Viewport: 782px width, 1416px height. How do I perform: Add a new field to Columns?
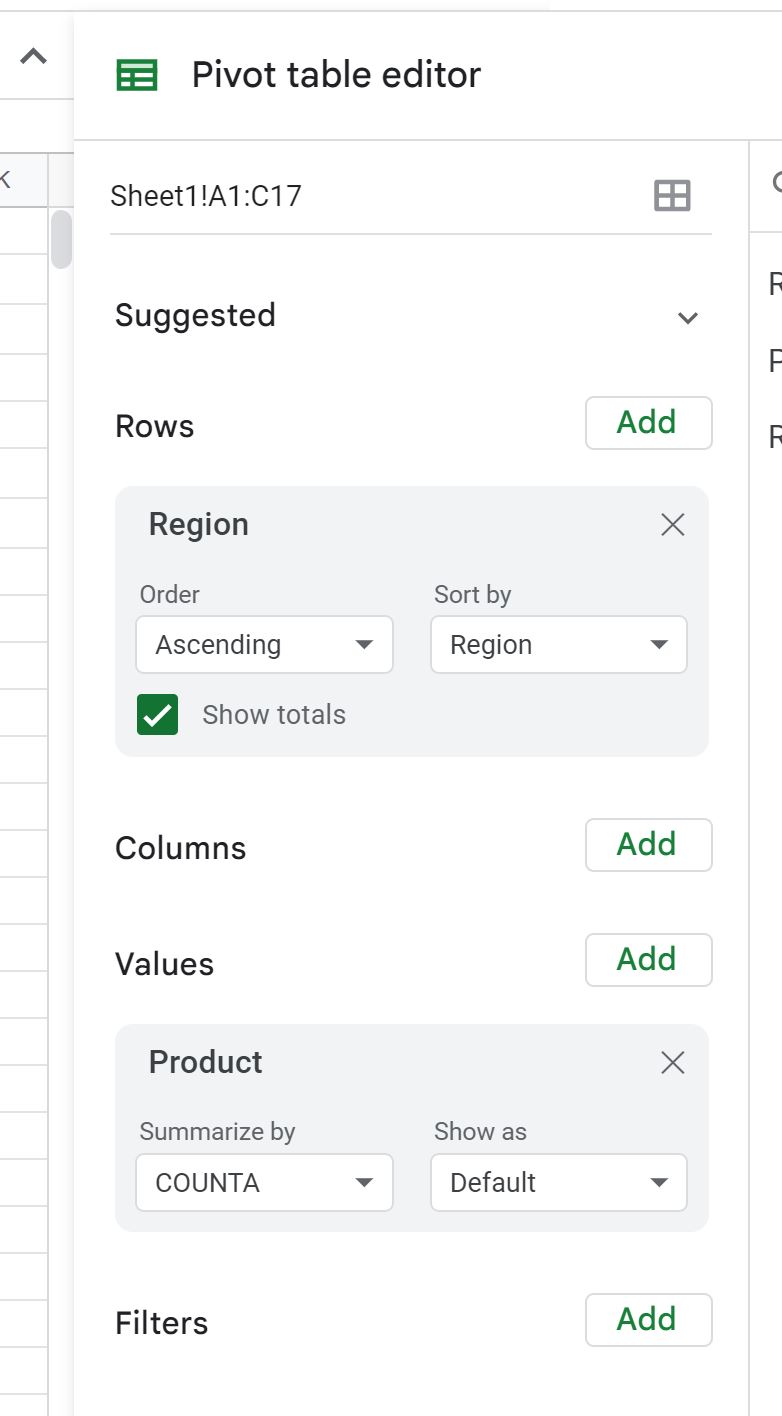click(648, 844)
